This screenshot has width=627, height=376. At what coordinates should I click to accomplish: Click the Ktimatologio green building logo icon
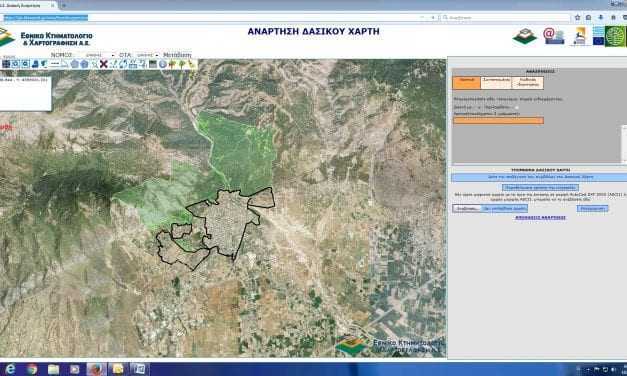click(x=524, y=36)
